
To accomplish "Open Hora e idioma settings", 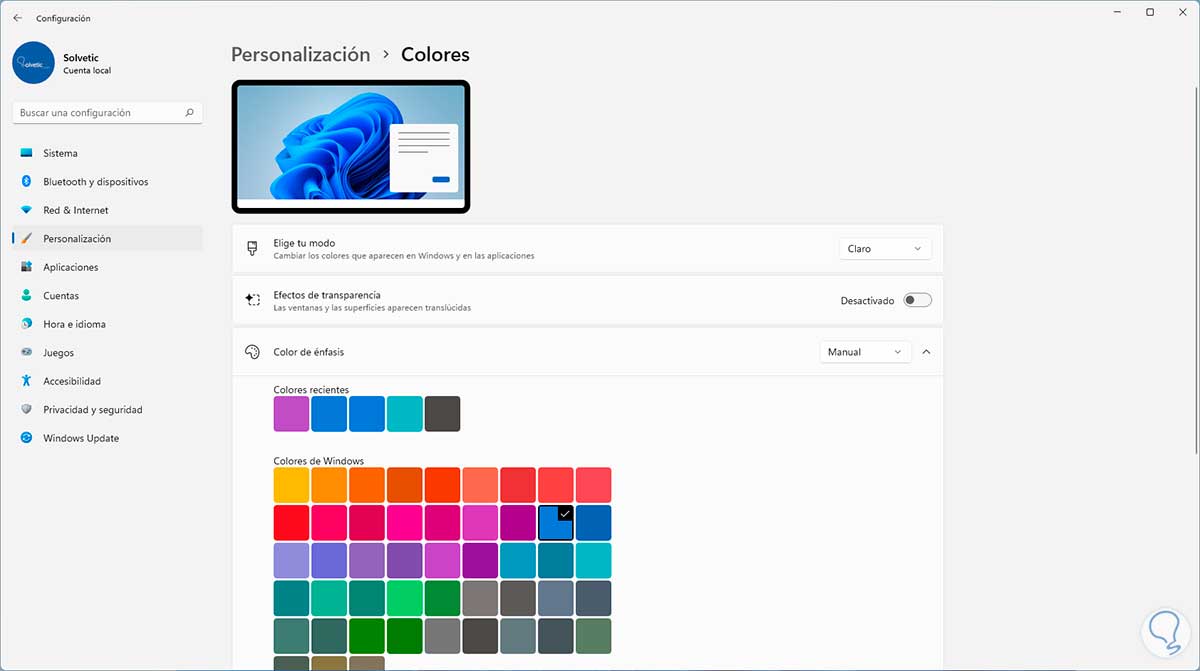I will [107, 324].
